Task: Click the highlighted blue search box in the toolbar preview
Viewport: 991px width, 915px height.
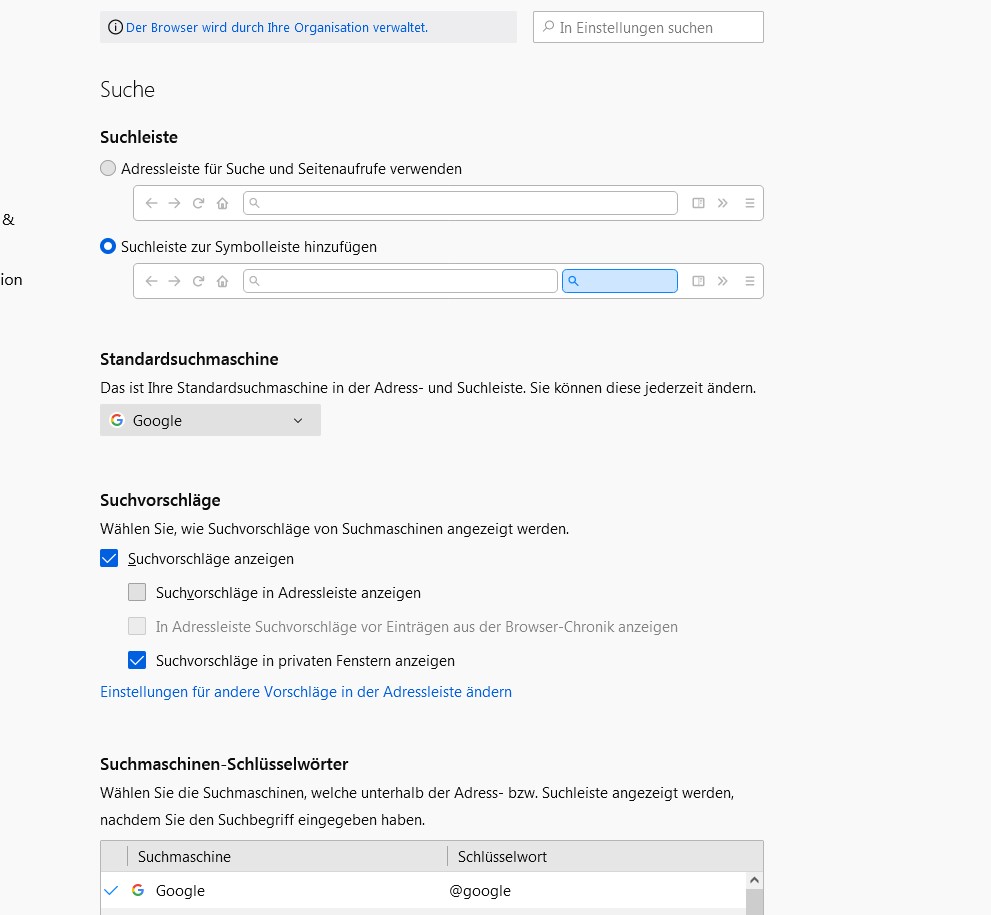Action: pos(620,281)
